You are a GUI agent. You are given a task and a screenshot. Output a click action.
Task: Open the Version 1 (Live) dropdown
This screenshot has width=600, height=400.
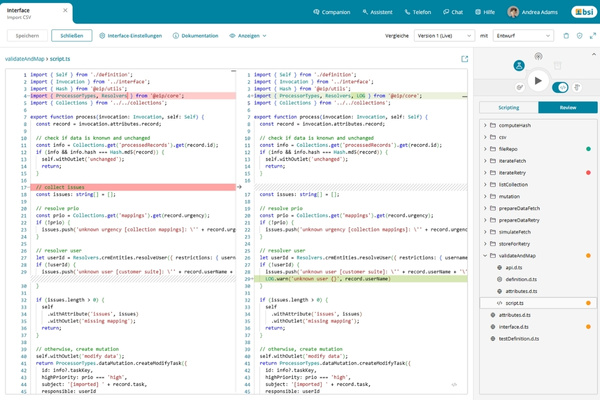444,36
